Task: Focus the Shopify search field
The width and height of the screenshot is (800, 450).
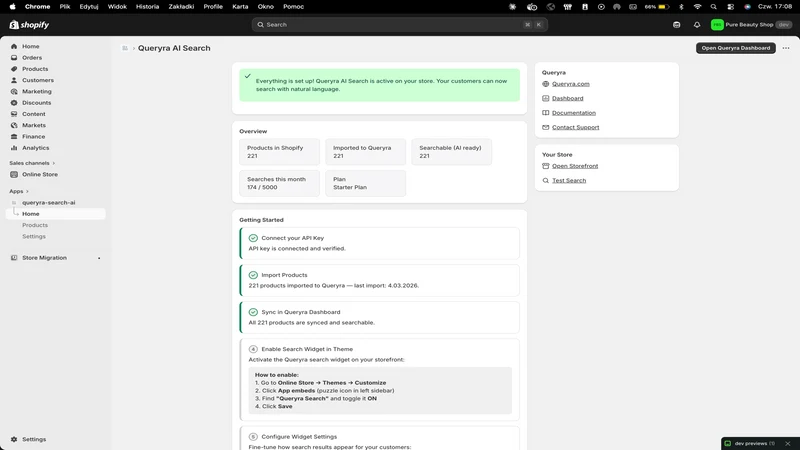Action: (399, 24)
